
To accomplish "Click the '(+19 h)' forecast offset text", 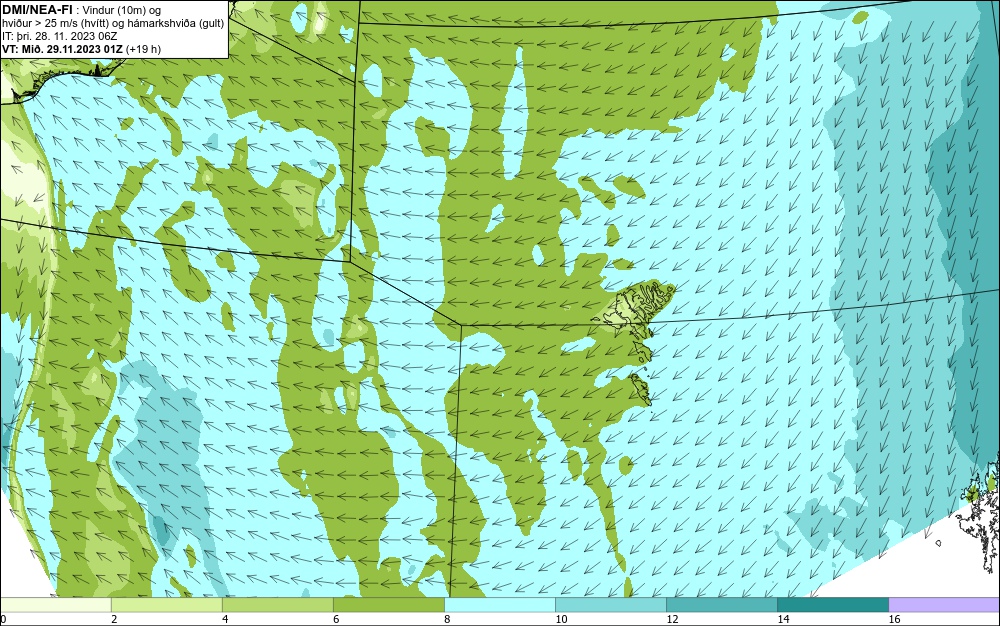I will [143, 49].
